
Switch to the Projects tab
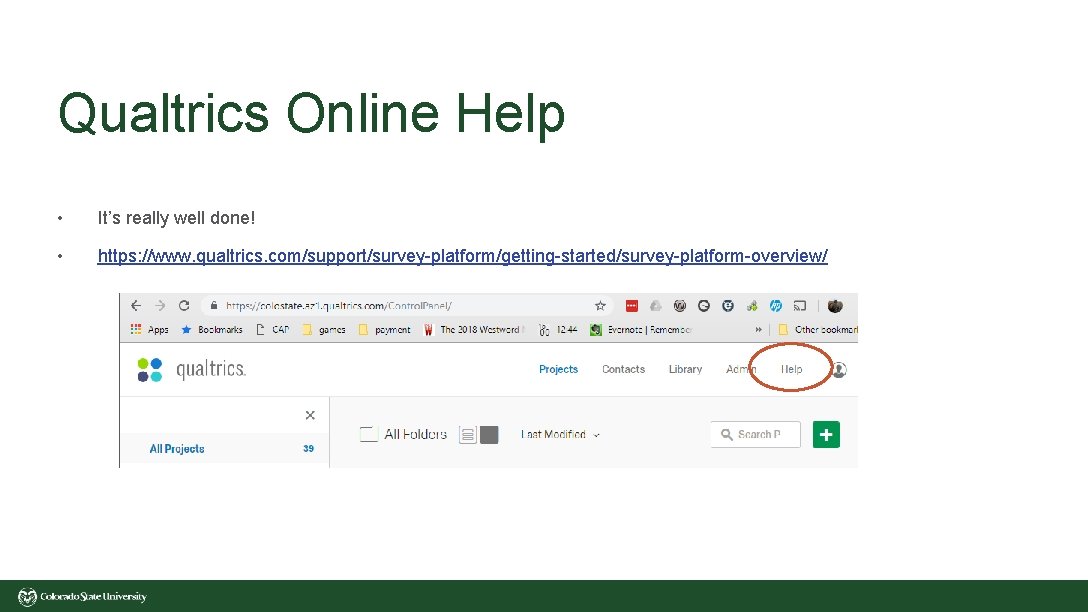click(559, 369)
